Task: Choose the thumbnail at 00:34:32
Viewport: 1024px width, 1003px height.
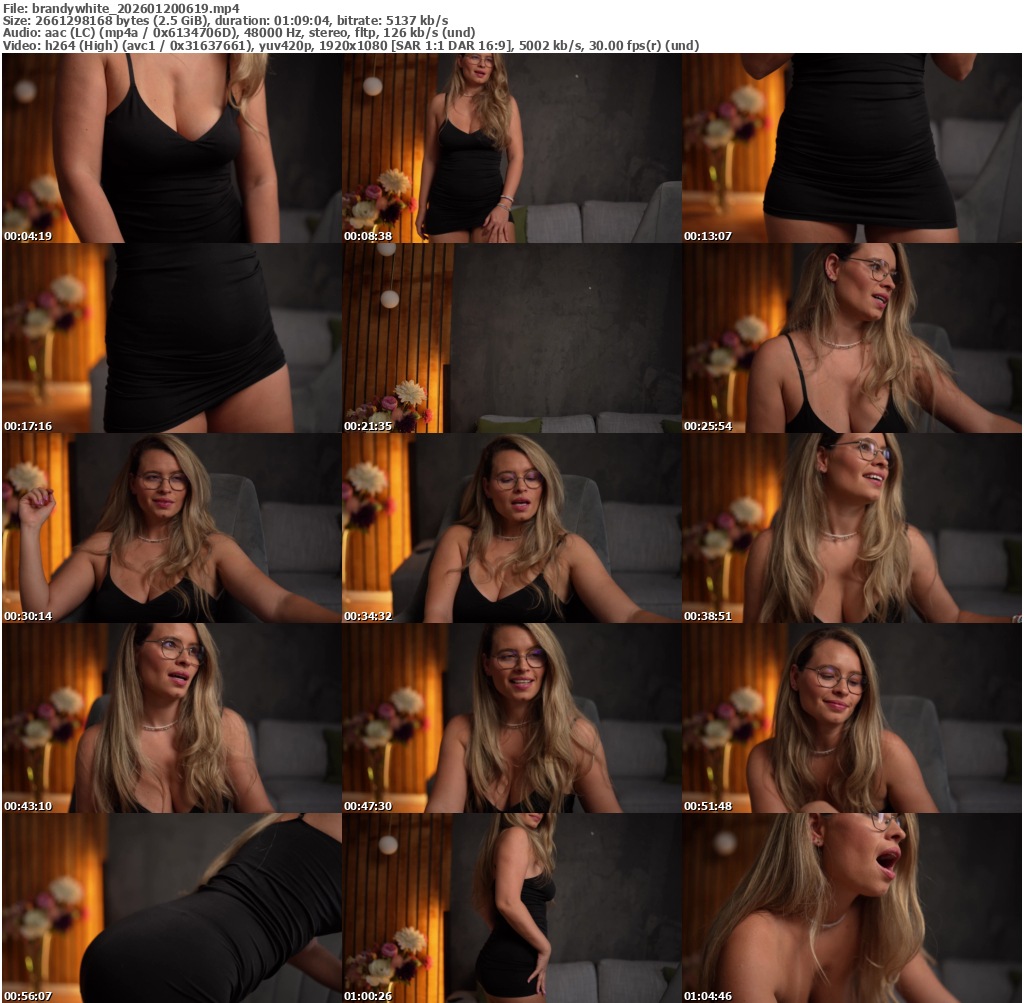Action: pyautogui.click(x=511, y=528)
